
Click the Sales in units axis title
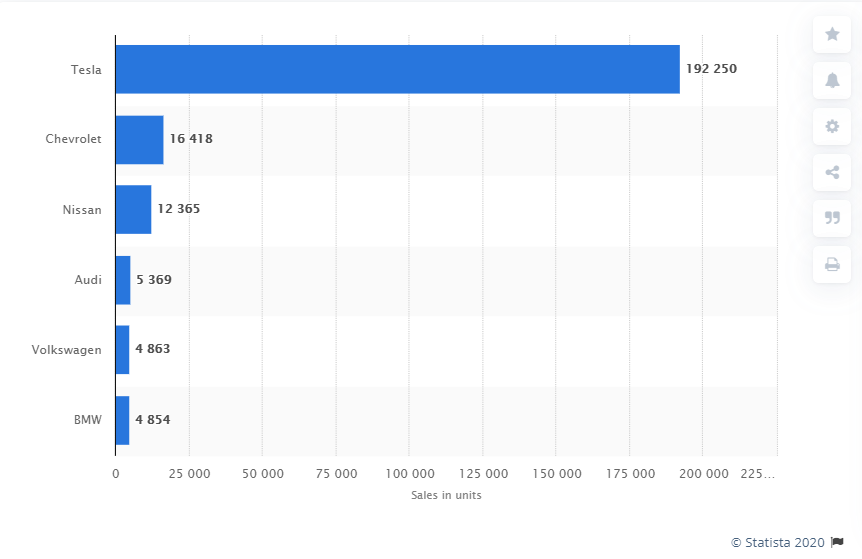click(446, 495)
